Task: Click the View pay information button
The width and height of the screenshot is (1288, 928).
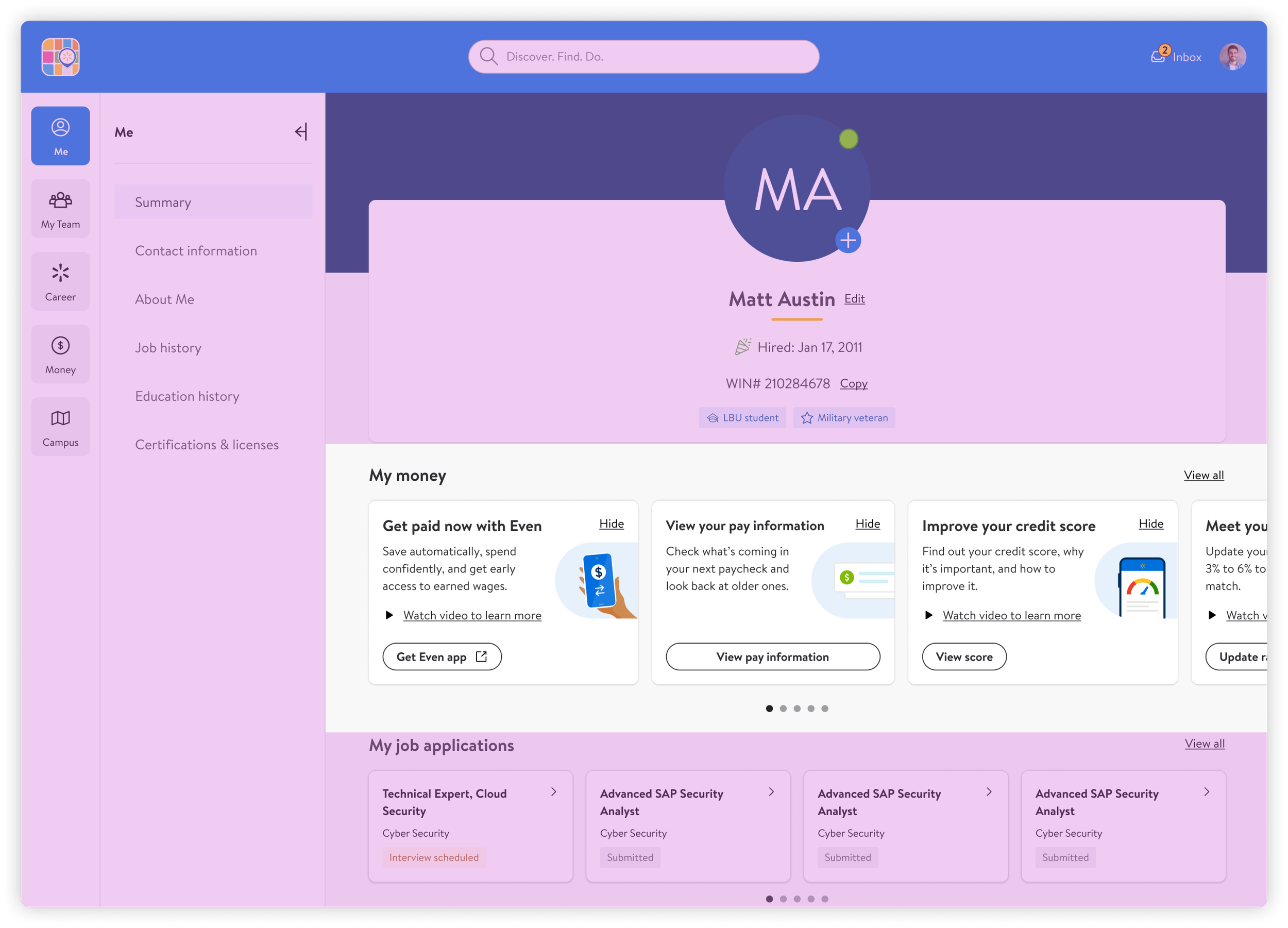Action: (772, 656)
